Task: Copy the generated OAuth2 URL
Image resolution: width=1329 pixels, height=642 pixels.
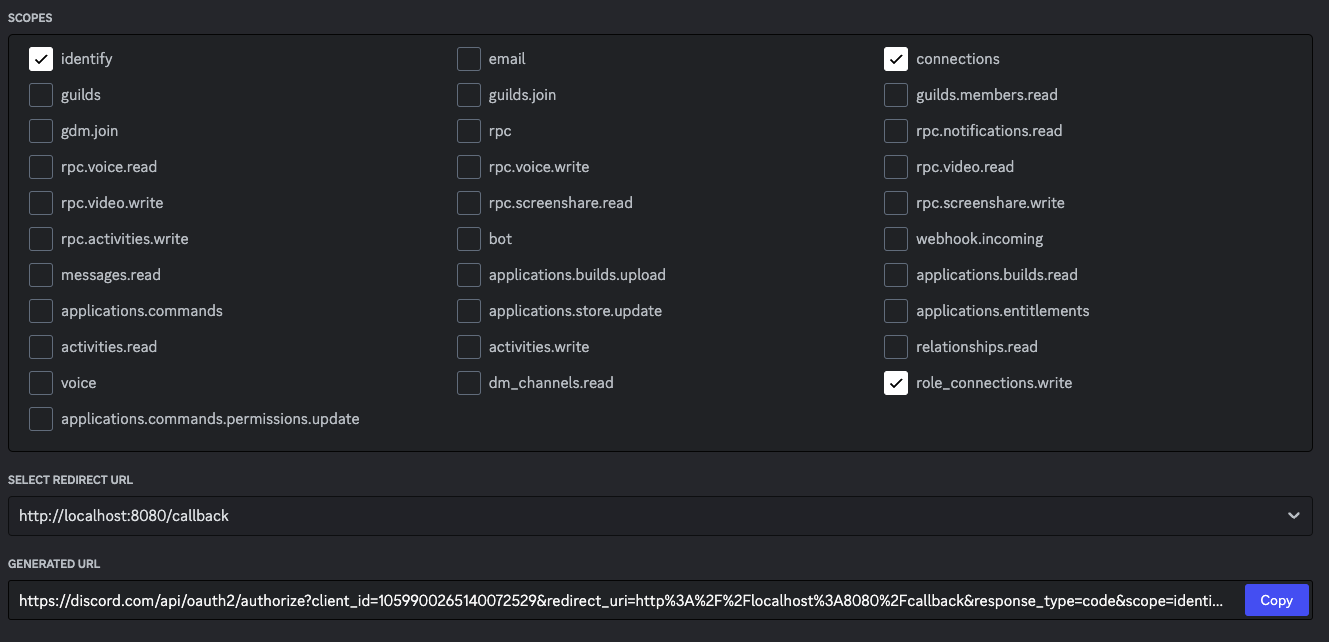Action: coord(1277,600)
